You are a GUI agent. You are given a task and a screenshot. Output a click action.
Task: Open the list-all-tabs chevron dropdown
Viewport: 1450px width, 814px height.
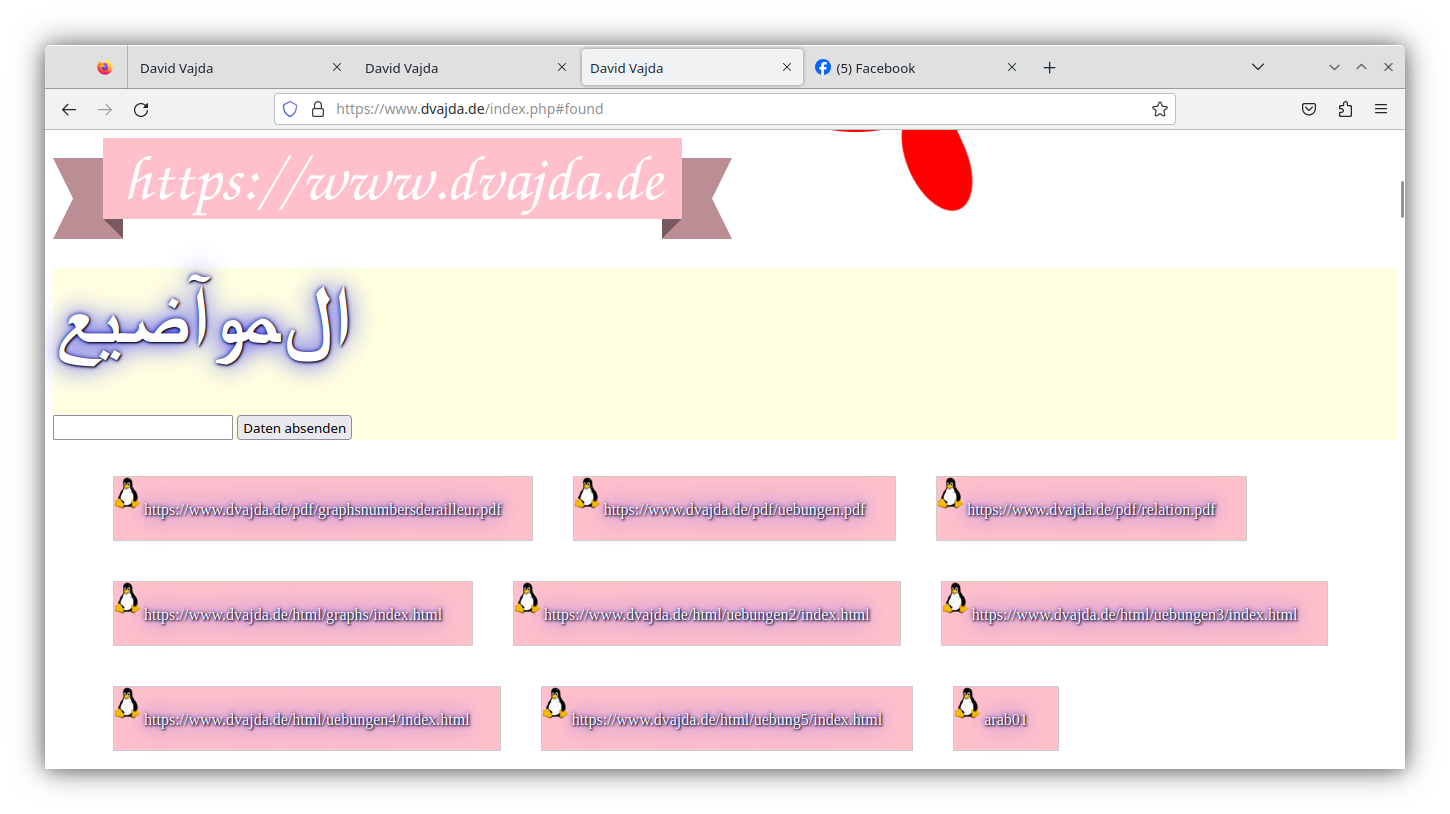coord(1257,67)
